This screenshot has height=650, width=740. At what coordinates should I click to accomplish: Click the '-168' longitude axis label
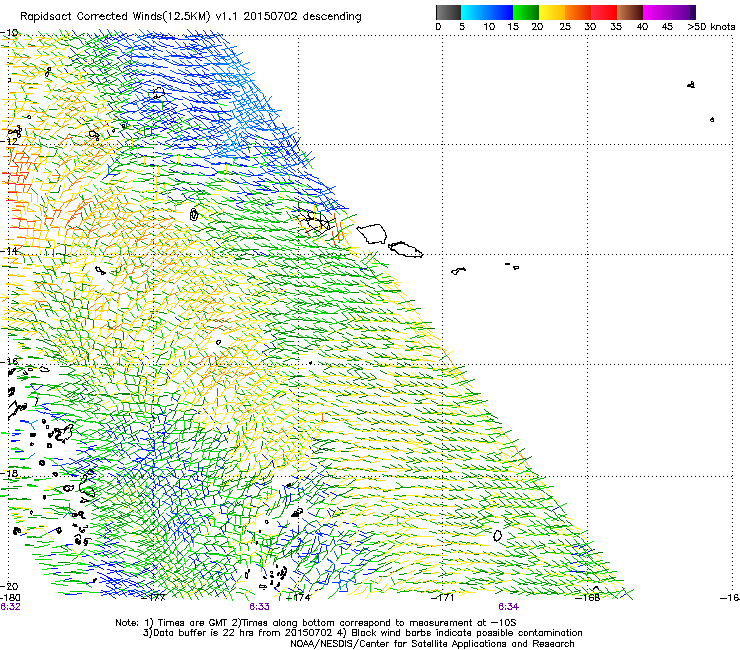[588, 598]
